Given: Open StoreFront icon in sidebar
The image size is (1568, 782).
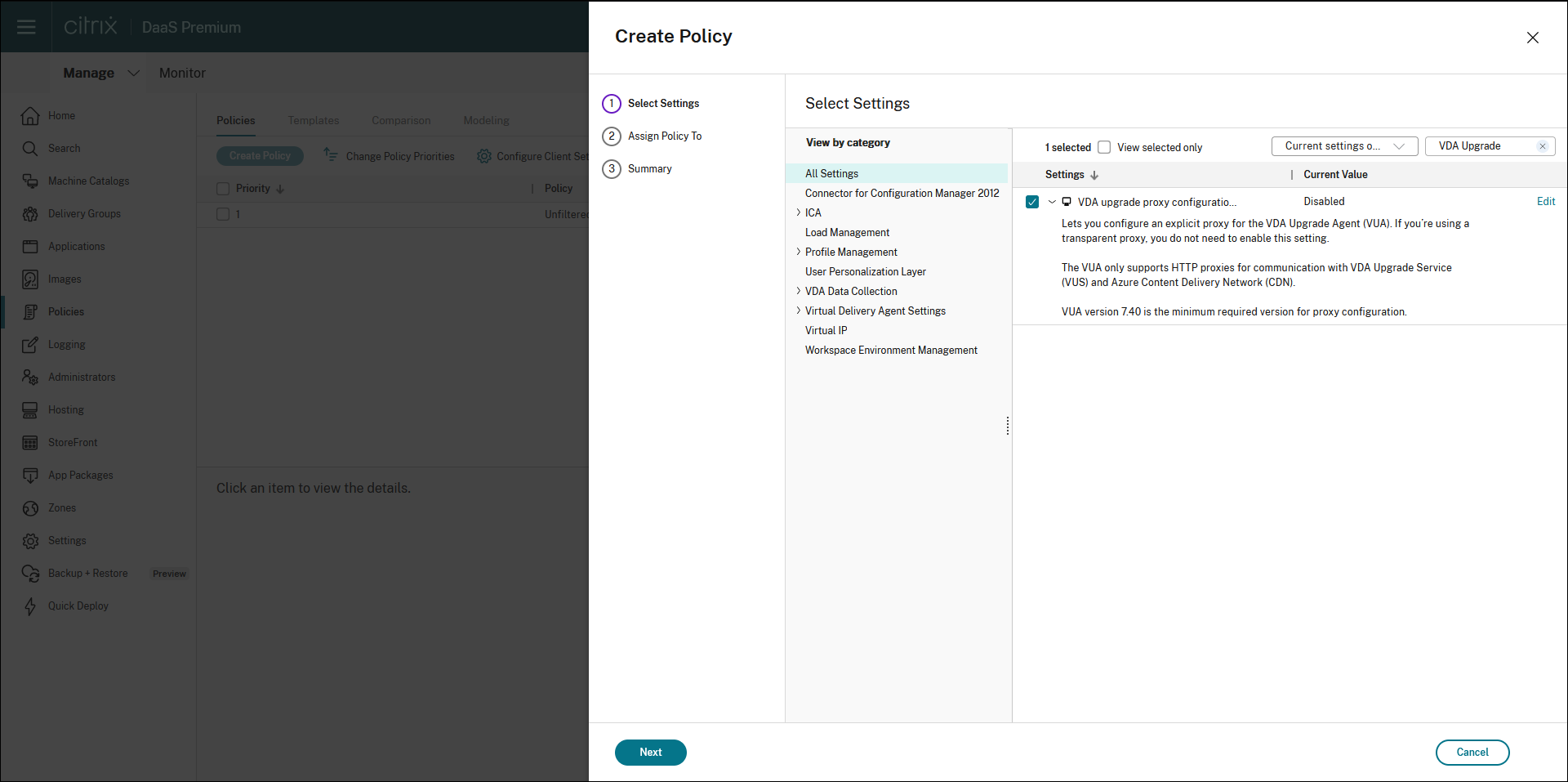Looking at the screenshot, I should point(30,443).
